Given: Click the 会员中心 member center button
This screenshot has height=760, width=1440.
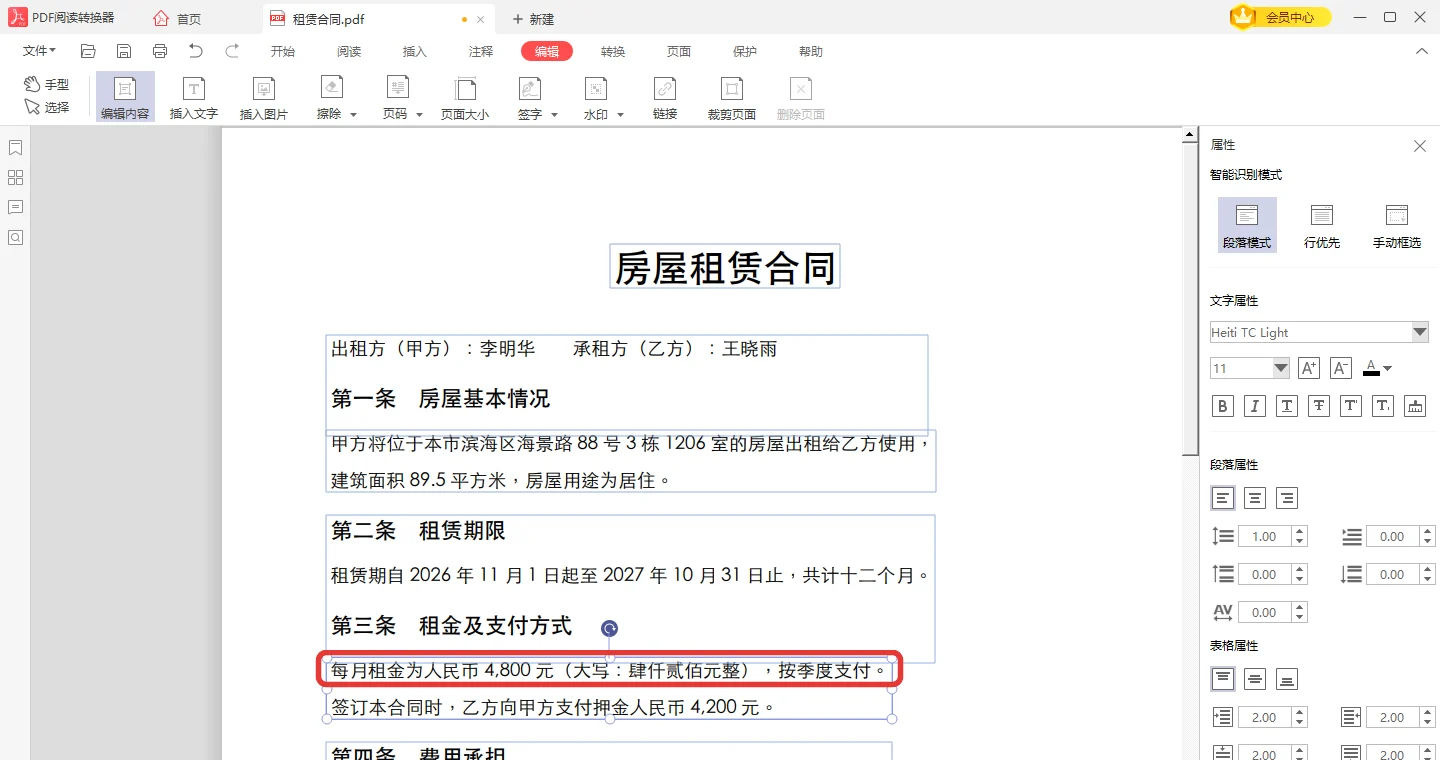Looking at the screenshot, I should click(x=1280, y=17).
